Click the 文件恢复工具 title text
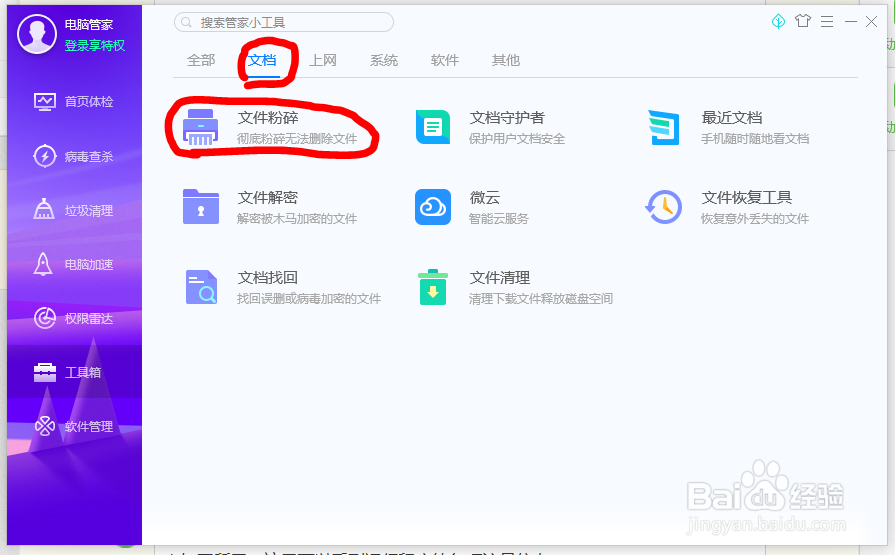The width and height of the screenshot is (895, 555). 747,198
